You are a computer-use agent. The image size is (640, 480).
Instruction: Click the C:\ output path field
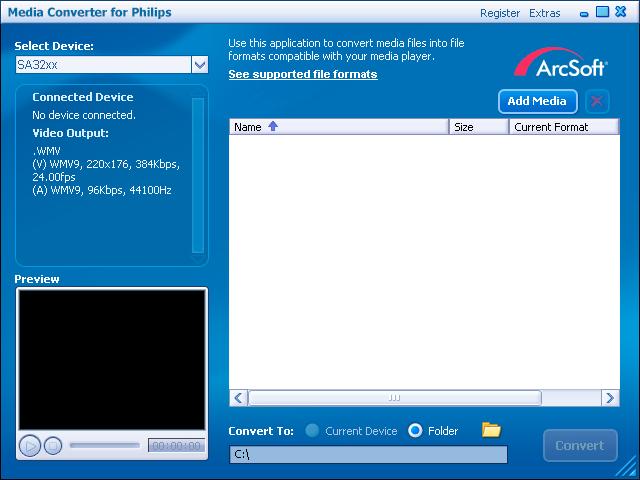coord(368,454)
